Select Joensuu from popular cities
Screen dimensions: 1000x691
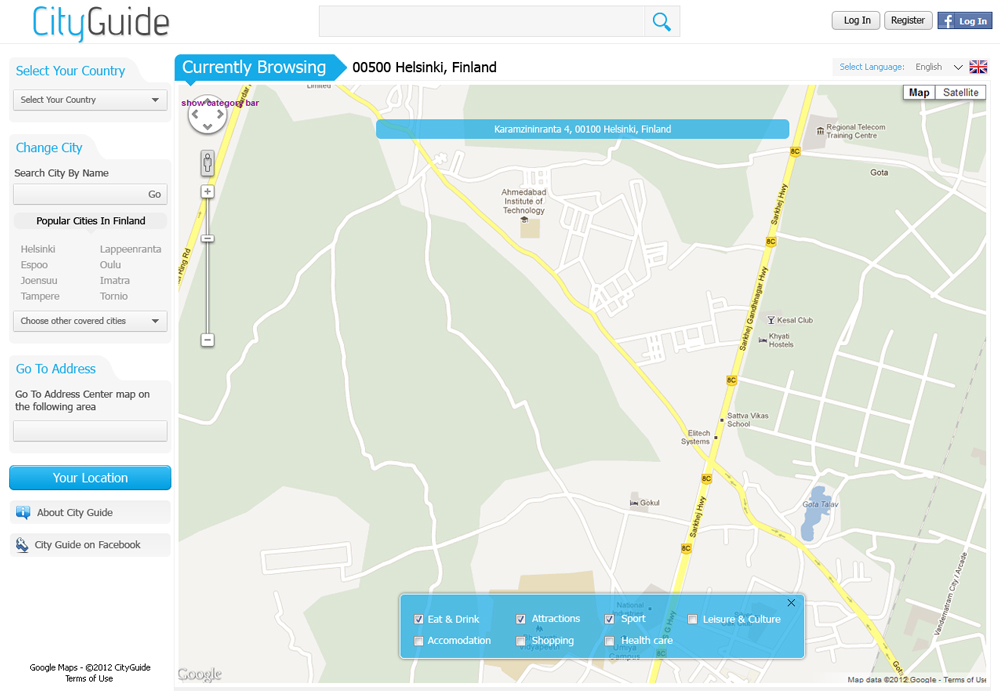coord(39,281)
